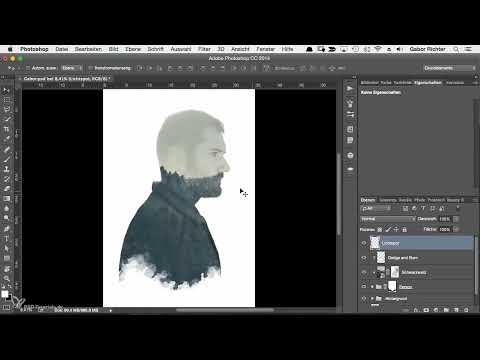This screenshot has height=360, width=480.
Task: Create a new adjustment layer icon
Action: pos(436,310)
